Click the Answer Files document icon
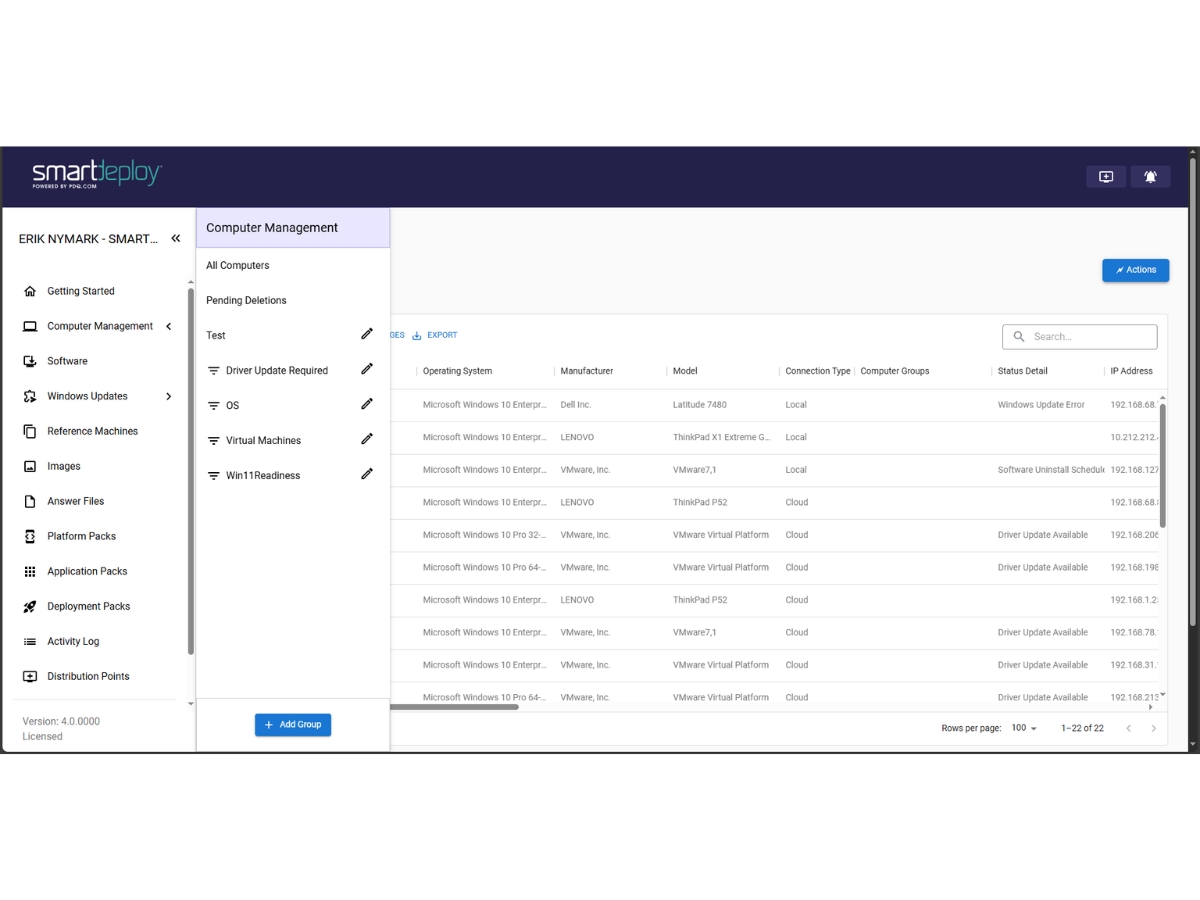Screen dimensions: 1200x900 click(x=30, y=501)
